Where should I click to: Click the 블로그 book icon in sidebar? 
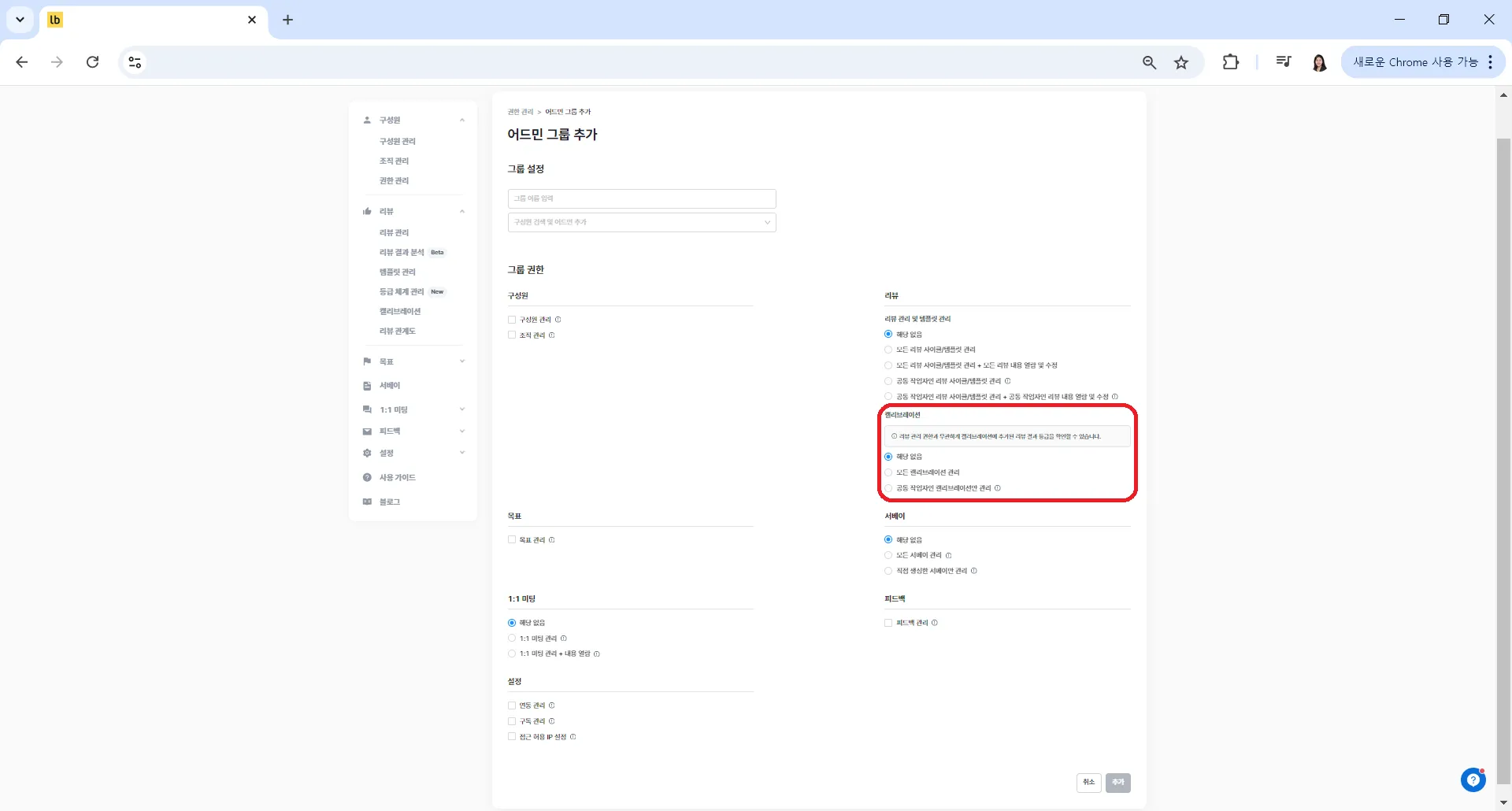coord(367,502)
